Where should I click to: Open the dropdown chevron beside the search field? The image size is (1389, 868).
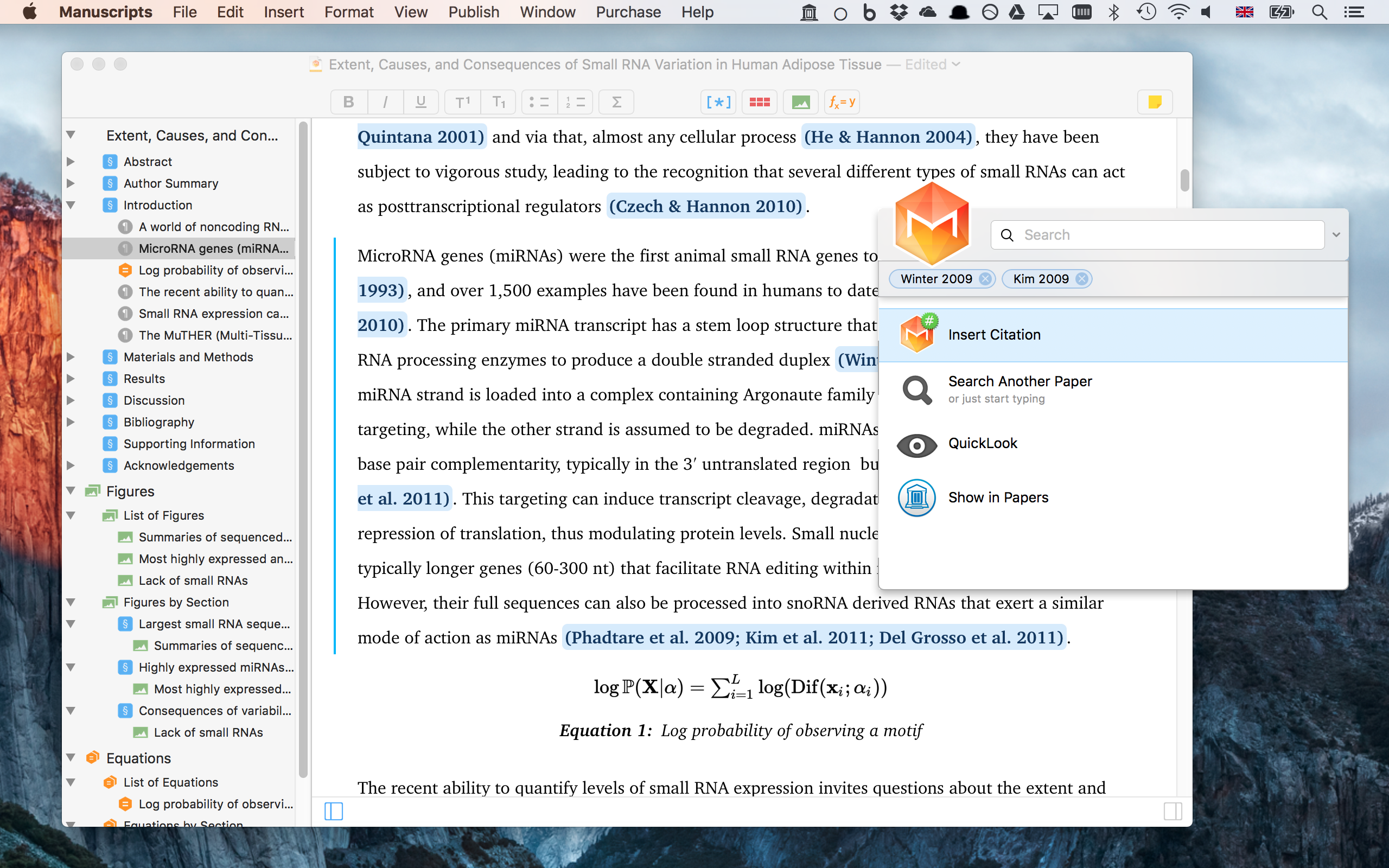click(x=1336, y=235)
